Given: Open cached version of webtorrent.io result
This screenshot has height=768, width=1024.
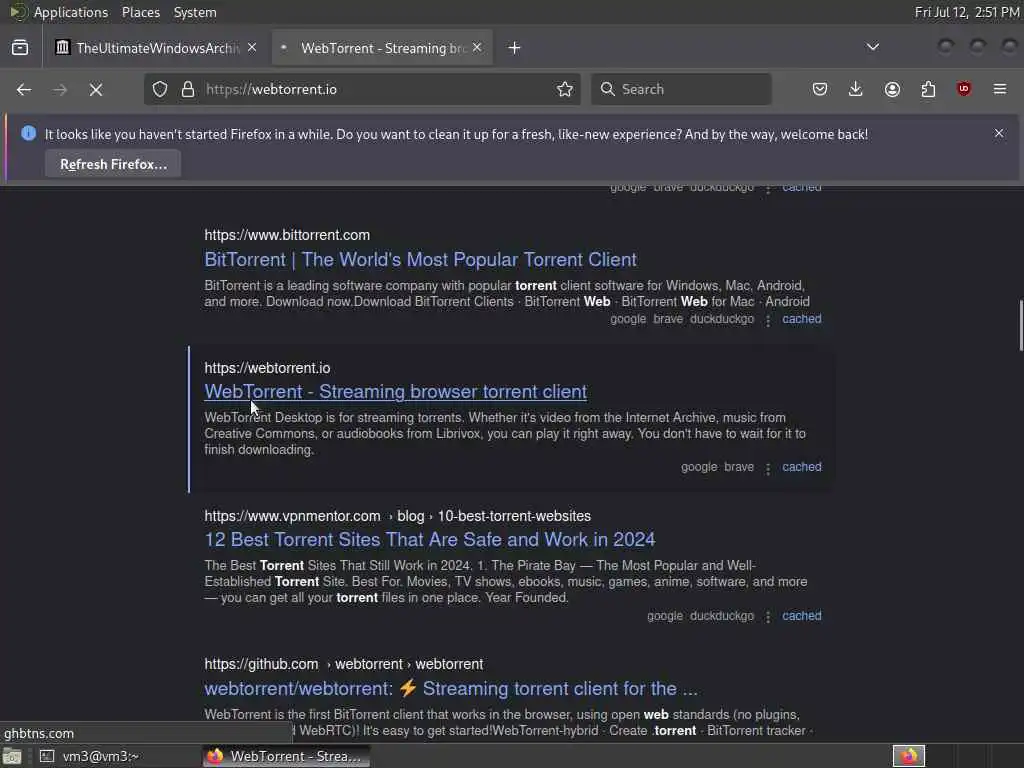Looking at the screenshot, I should tap(802, 467).
